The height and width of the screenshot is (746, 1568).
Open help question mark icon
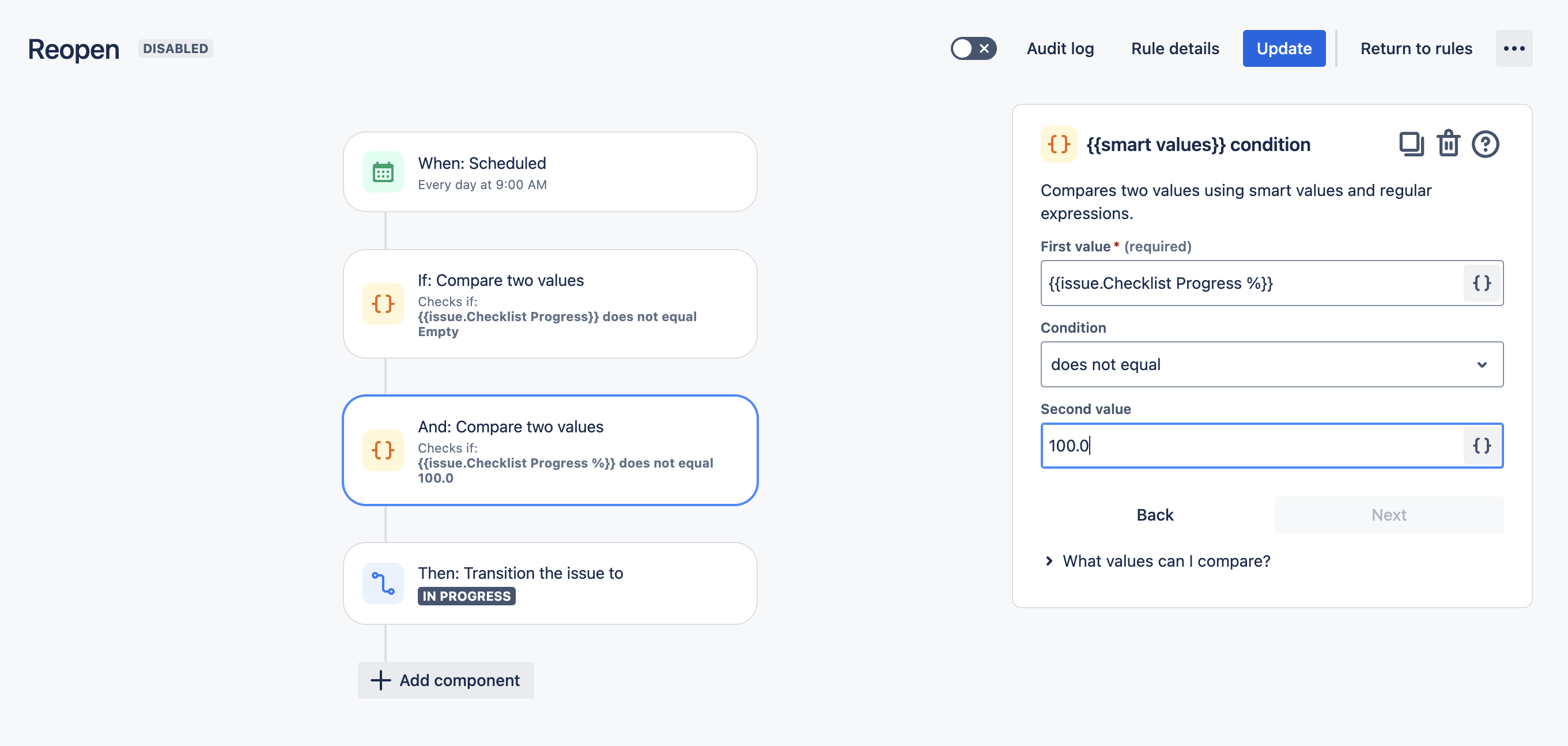click(1485, 144)
